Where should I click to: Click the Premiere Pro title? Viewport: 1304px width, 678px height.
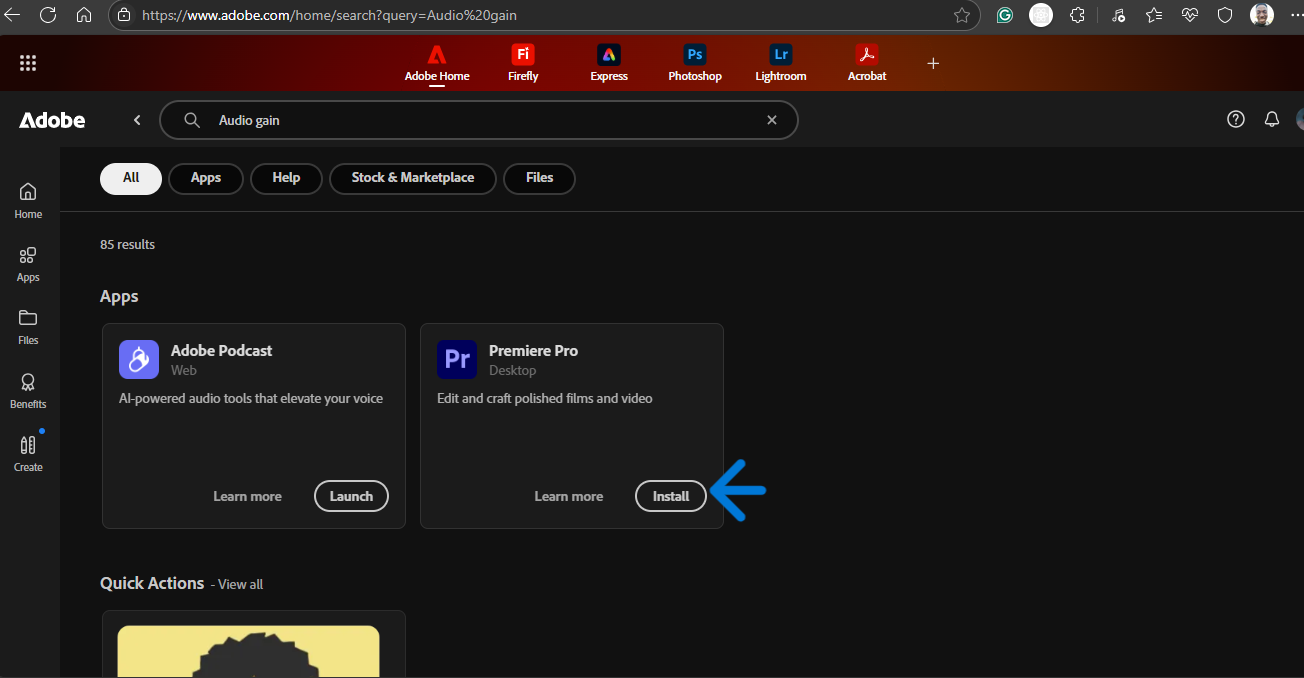pyautogui.click(x=533, y=350)
